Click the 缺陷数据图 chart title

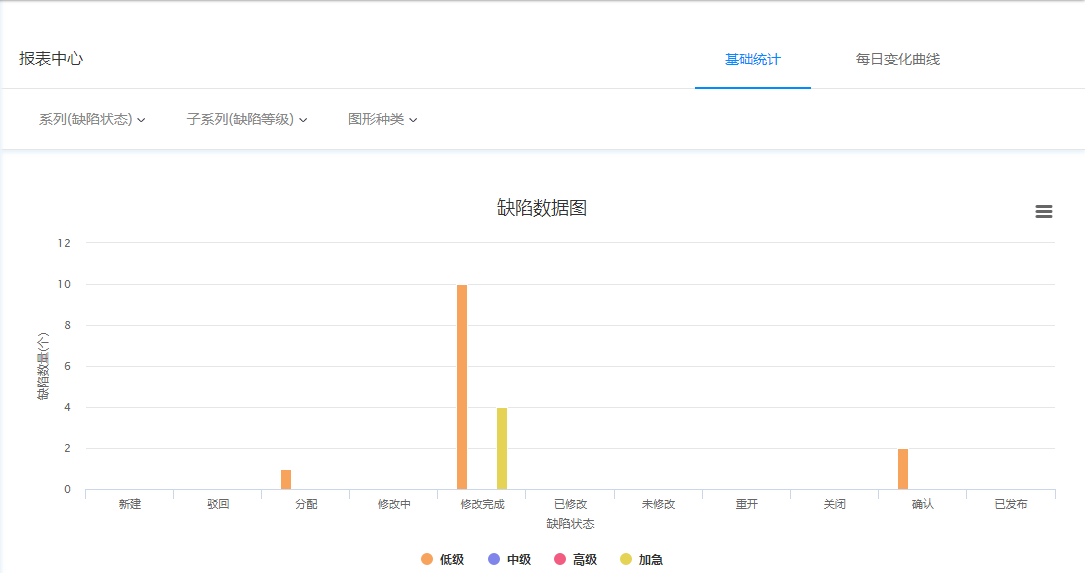click(x=541, y=208)
